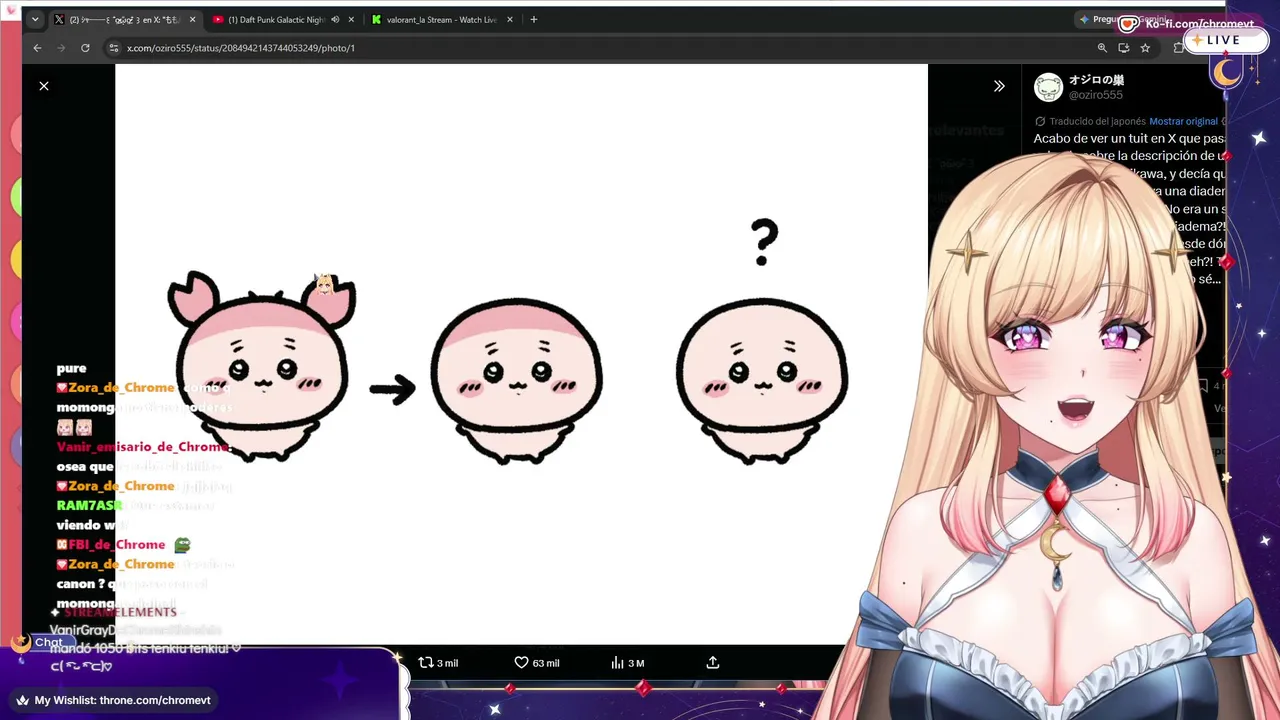Open the tab search dropdown
Viewport: 1280px width, 720px height.
pos(35,19)
